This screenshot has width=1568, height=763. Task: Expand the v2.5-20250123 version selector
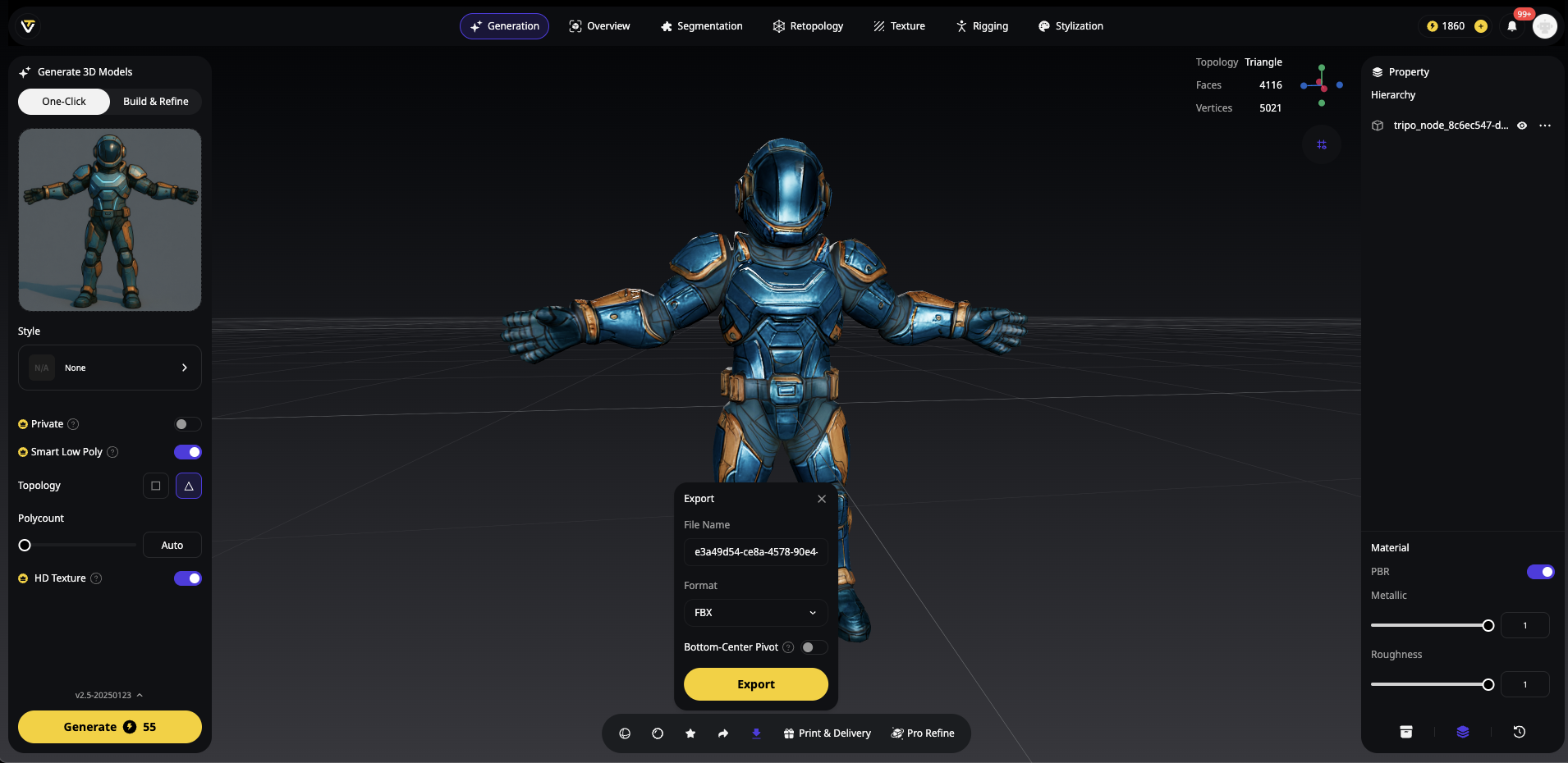[x=109, y=695]
